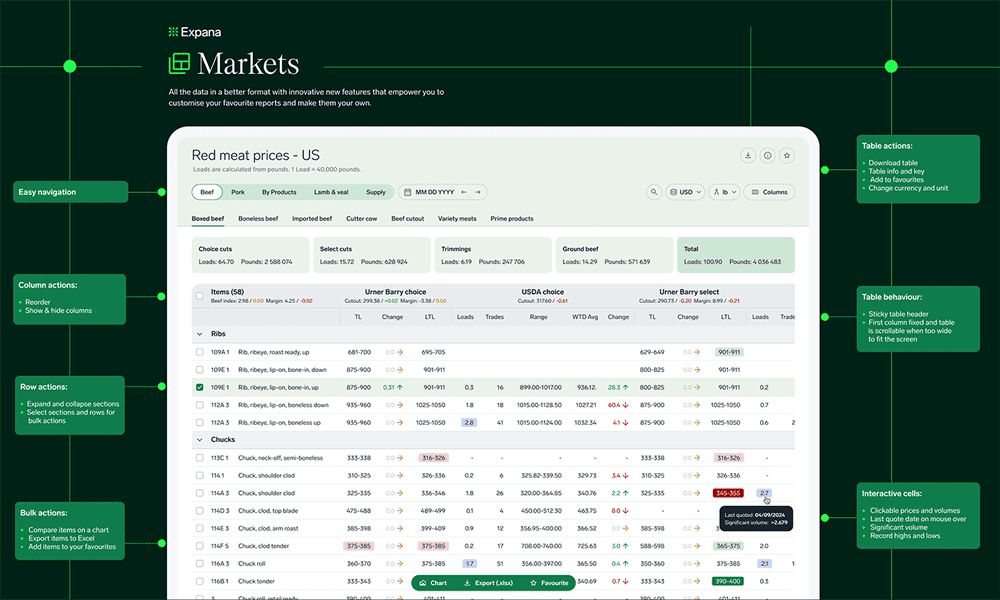This screenshot has height=600, width=1000.
Task: Add selected items via Favourite button
Action: point(549,583)
